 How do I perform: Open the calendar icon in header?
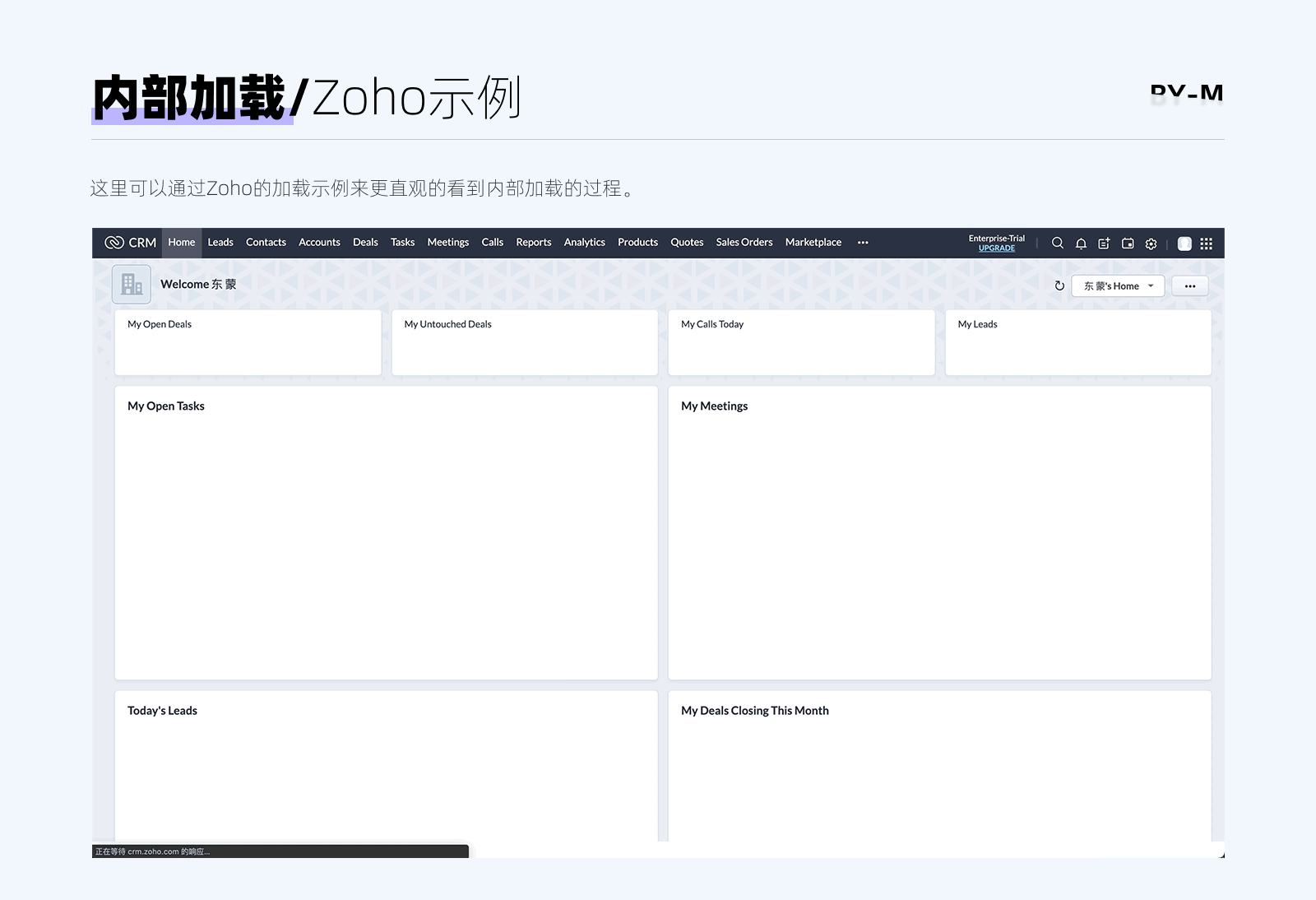pos(1128,243)
